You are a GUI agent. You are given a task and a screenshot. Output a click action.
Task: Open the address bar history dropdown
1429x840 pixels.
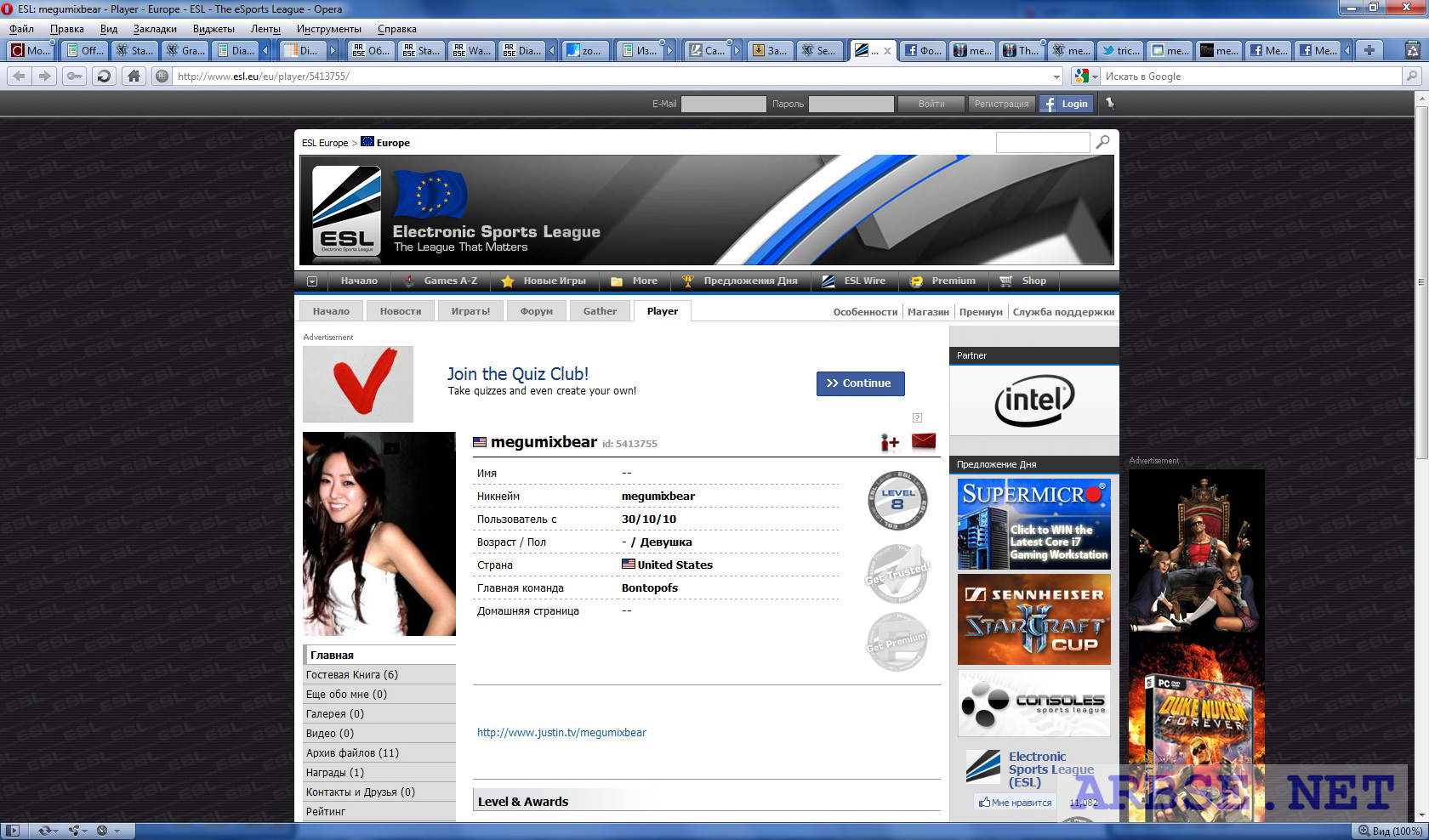coord(1056,77)
